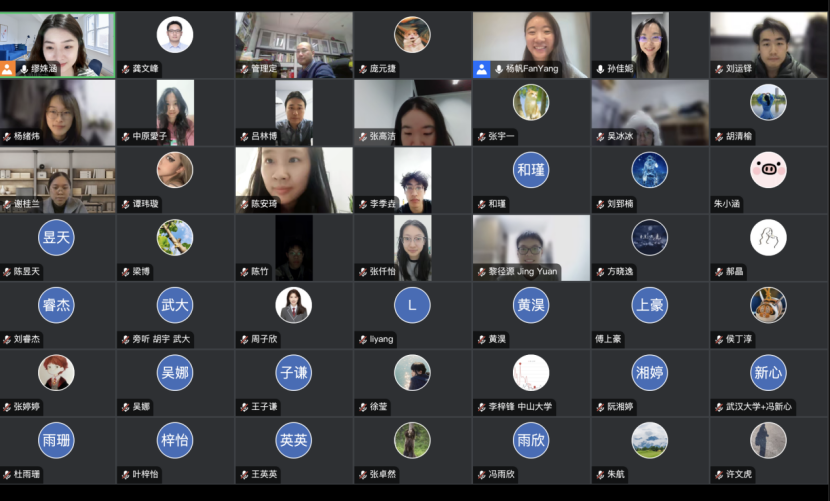Click the muted mic icon beside 朱航

600,475
